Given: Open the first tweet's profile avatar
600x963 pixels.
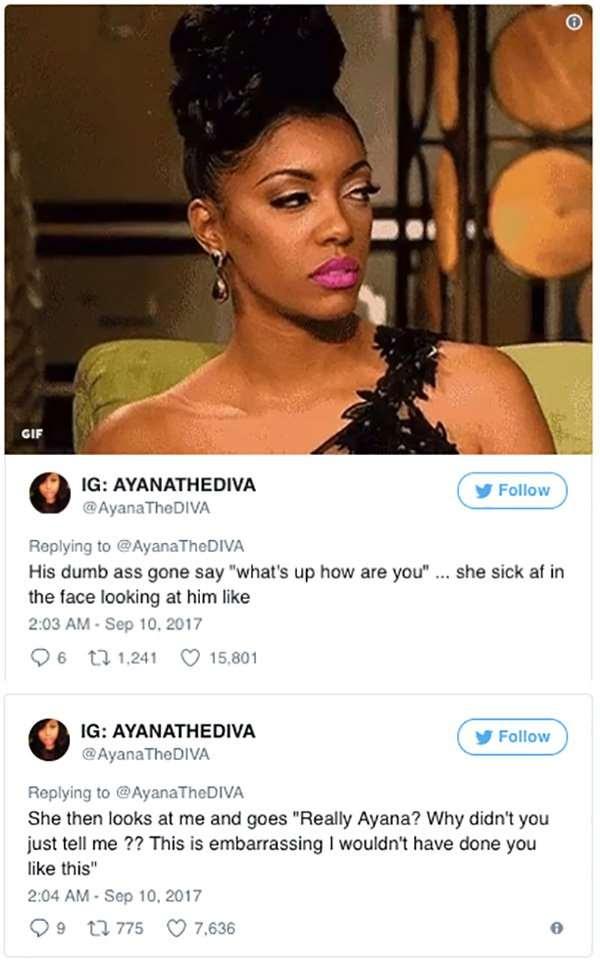Looking at the screenshot, I should click(x=50, y=493).
